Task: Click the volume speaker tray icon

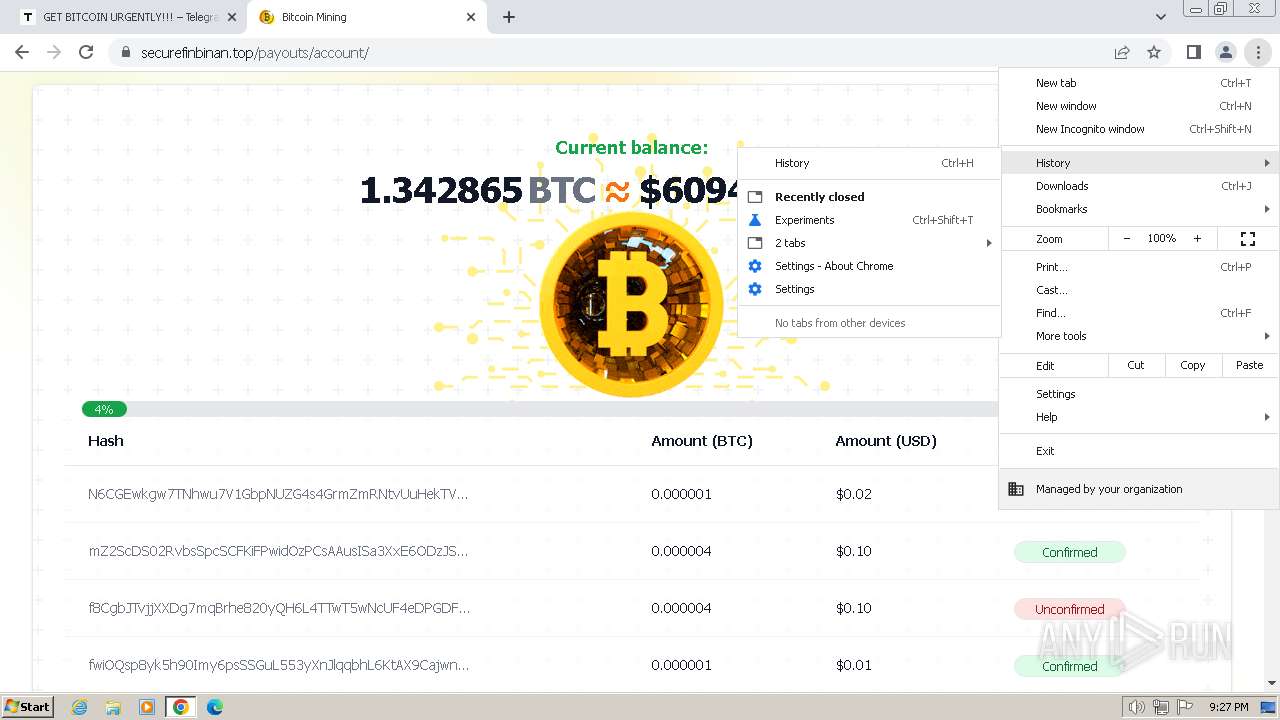Action: (x=1137, y=707)
